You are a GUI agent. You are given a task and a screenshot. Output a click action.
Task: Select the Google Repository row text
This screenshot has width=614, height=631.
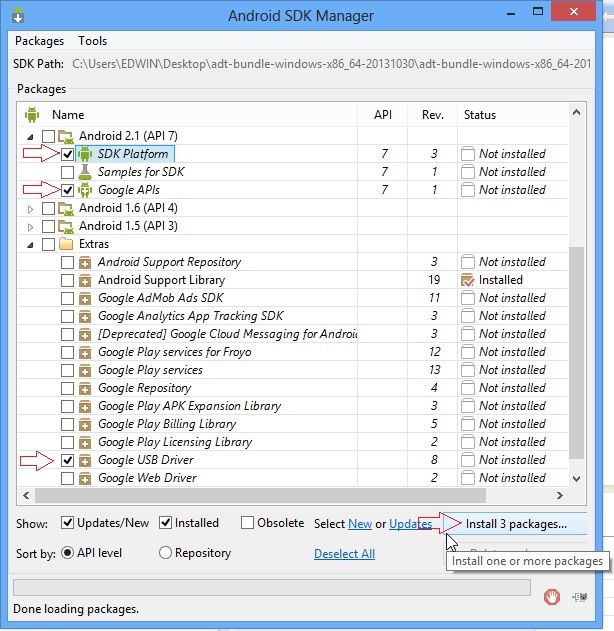click(144, 389)
